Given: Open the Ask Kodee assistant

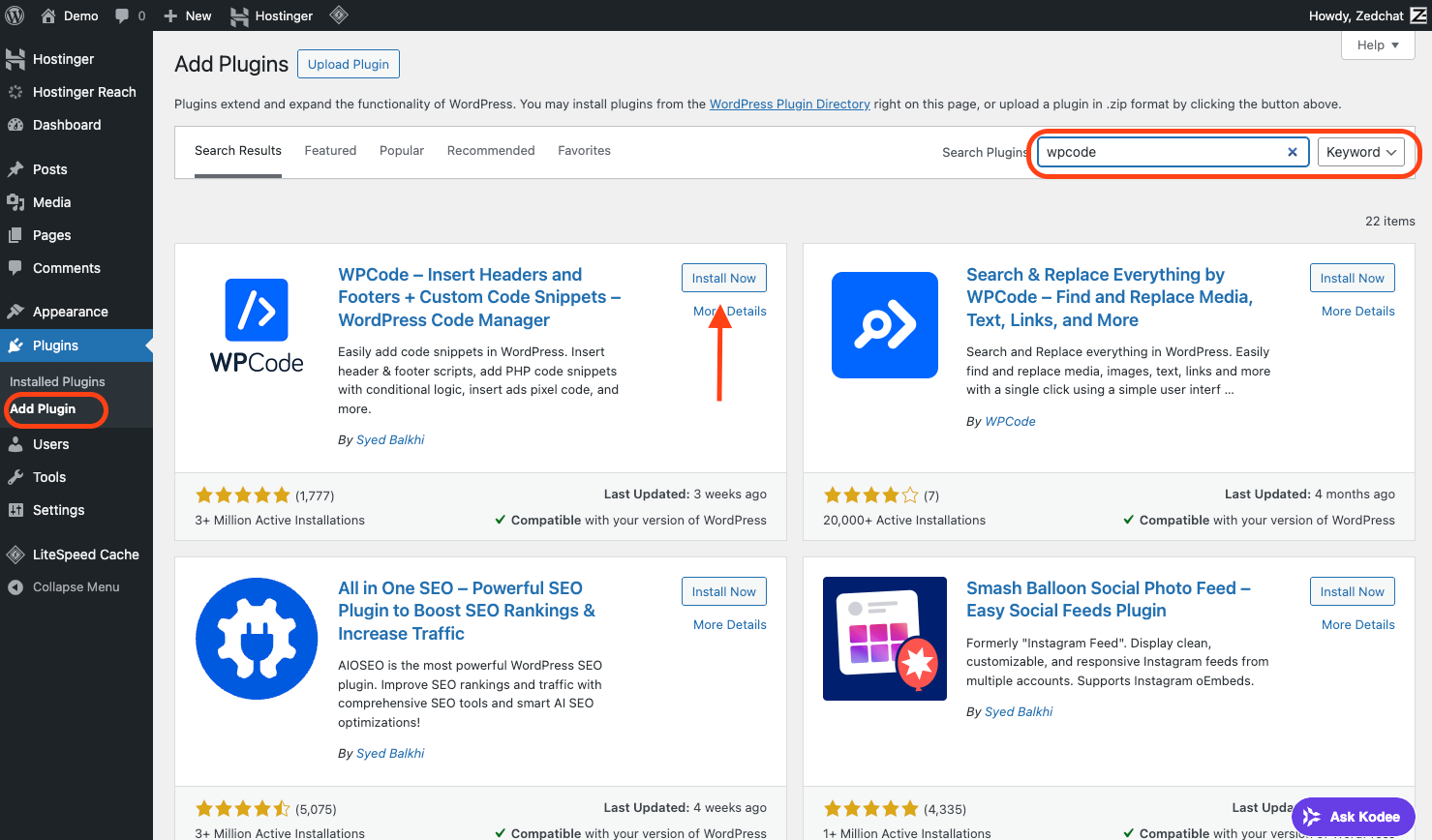Looking at the screenshot, I should 1353,817.
